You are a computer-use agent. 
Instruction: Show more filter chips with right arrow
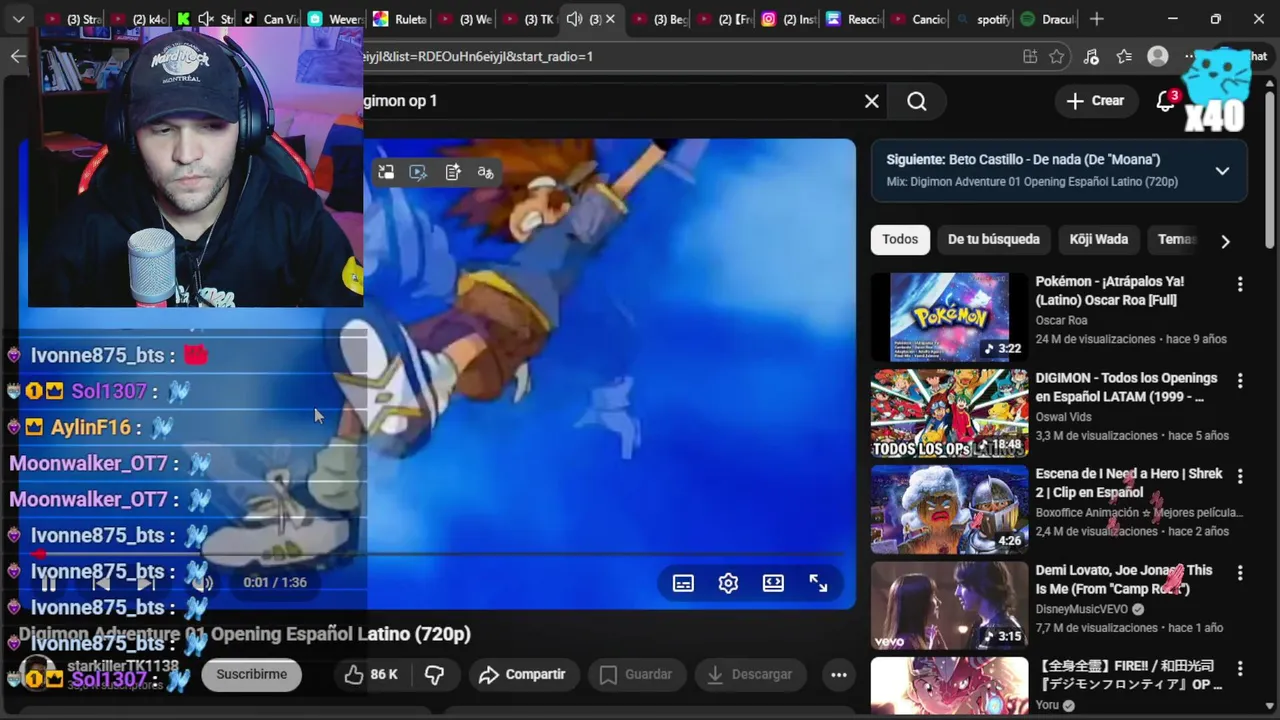coord(1225,240)
